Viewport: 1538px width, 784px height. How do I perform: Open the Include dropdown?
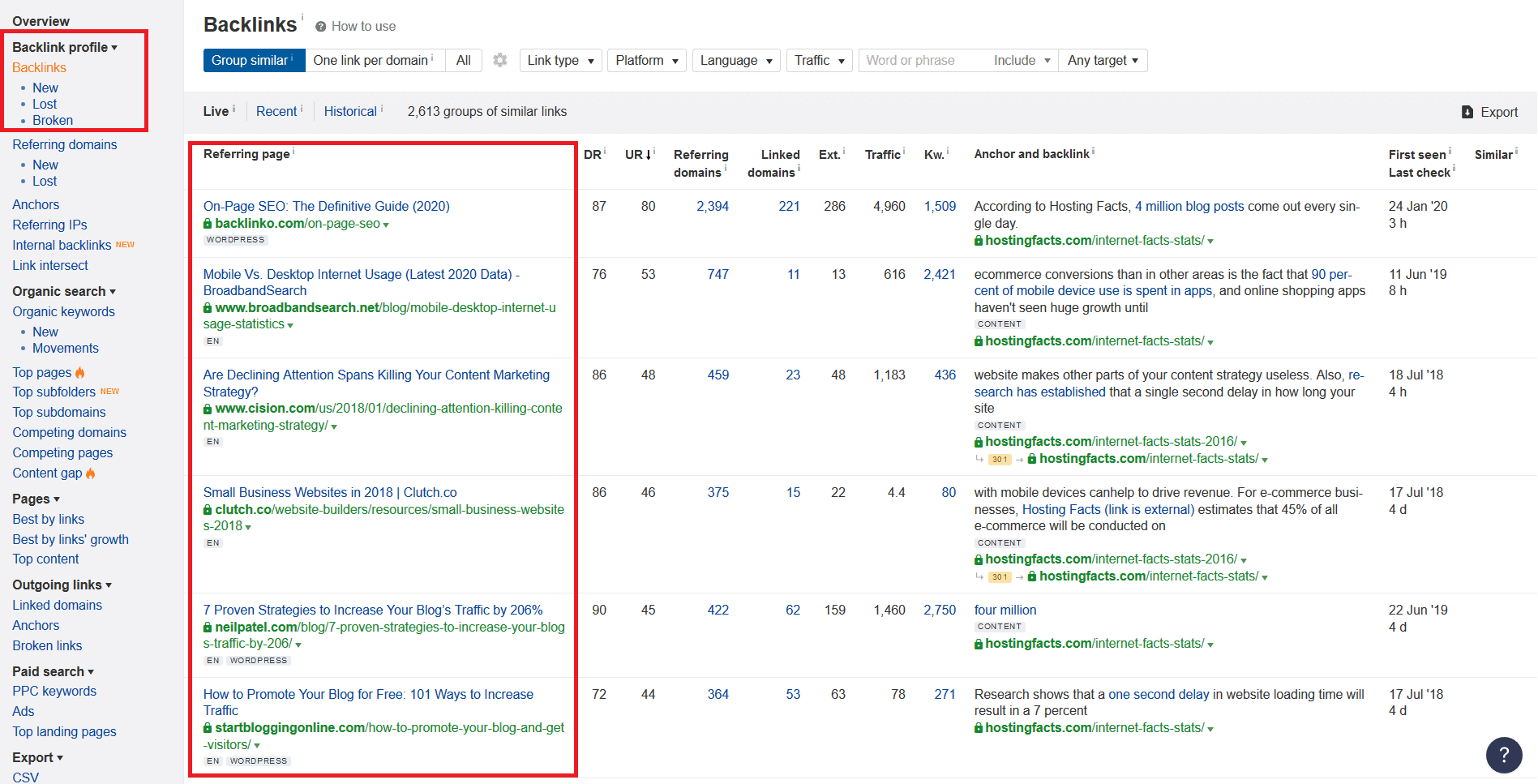tap(1022, 60)
